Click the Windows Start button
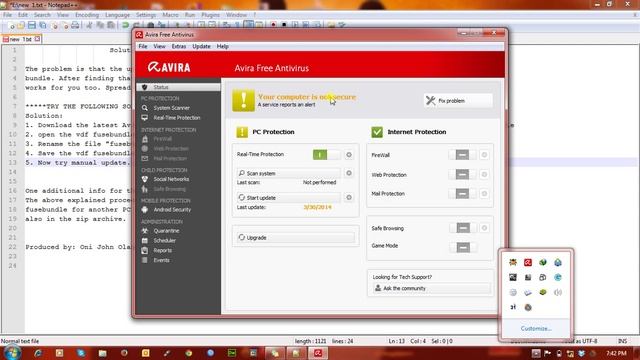This screenshot has width=640, height=360. 12,353
